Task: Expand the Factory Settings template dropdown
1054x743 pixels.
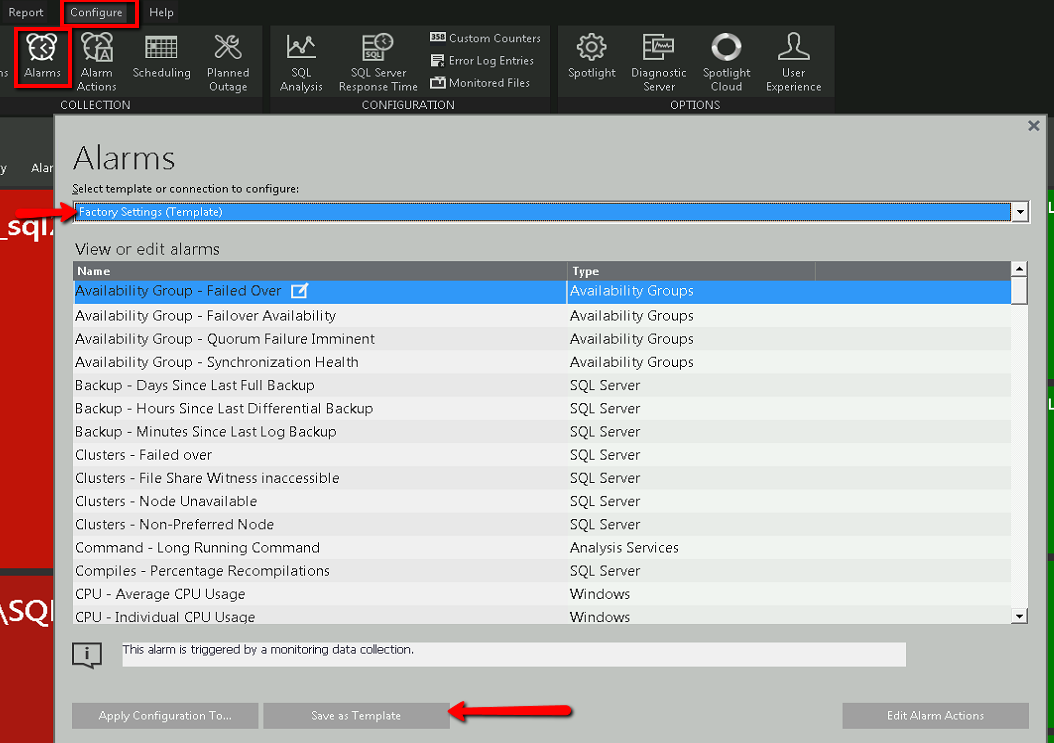Action: (x=1020, y=212)
